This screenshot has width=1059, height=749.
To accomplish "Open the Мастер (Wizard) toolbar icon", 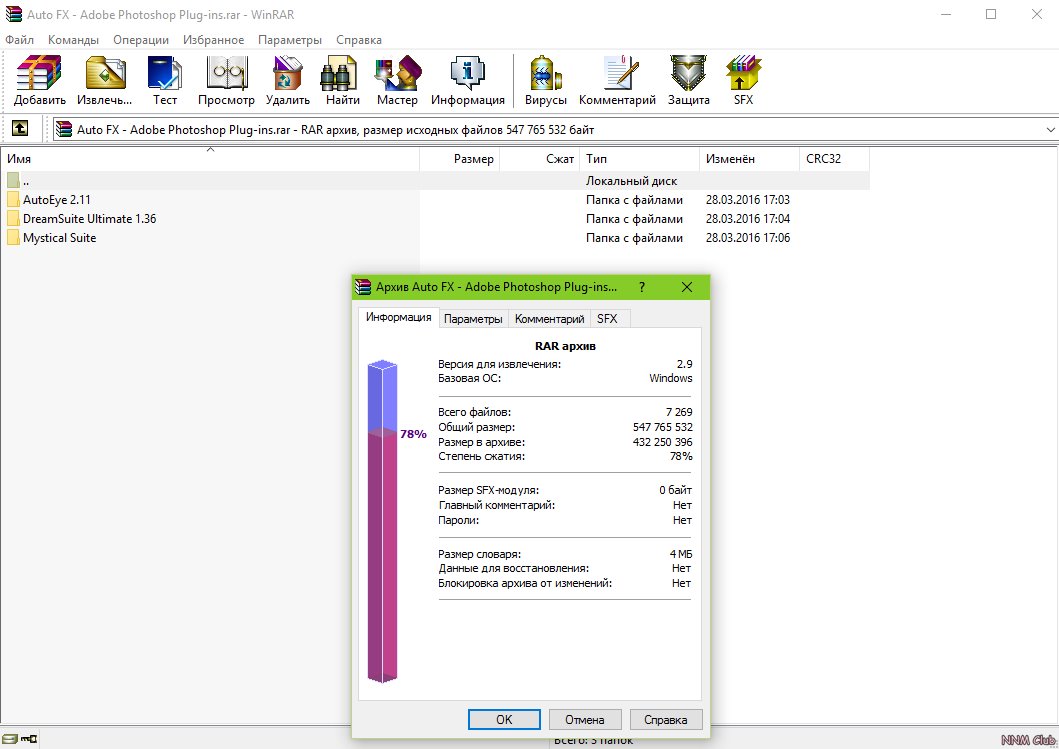I will 397,76.
